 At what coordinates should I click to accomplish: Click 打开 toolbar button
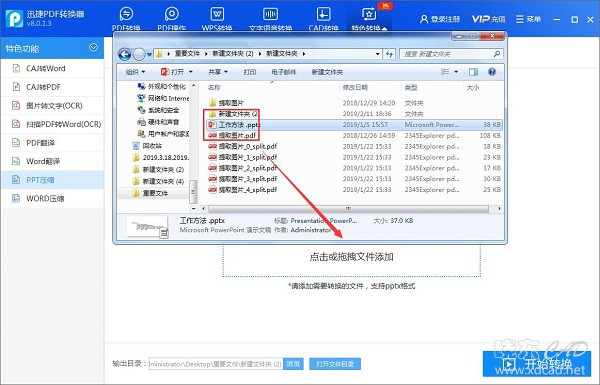[173, 72]
